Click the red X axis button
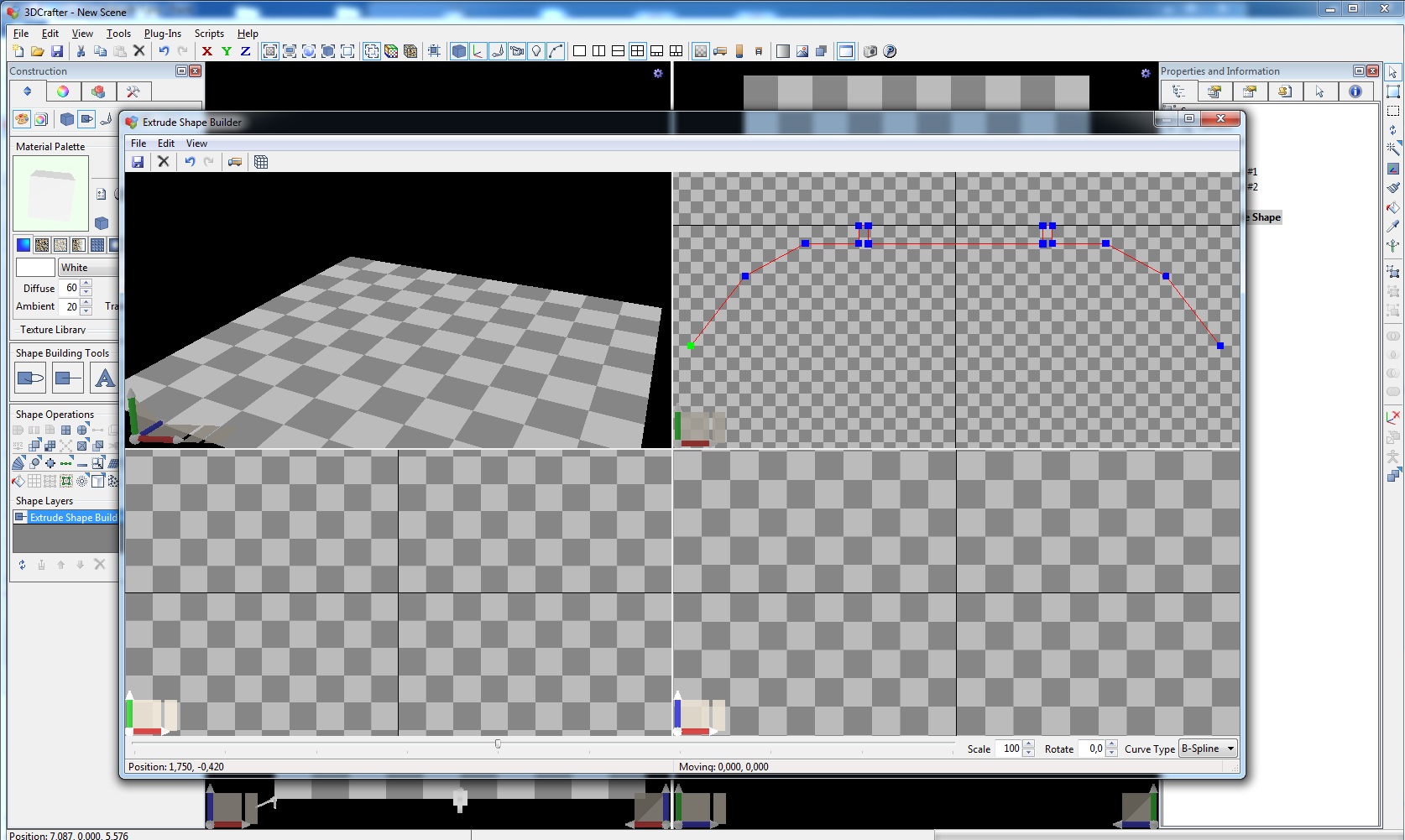 point(207,51)
